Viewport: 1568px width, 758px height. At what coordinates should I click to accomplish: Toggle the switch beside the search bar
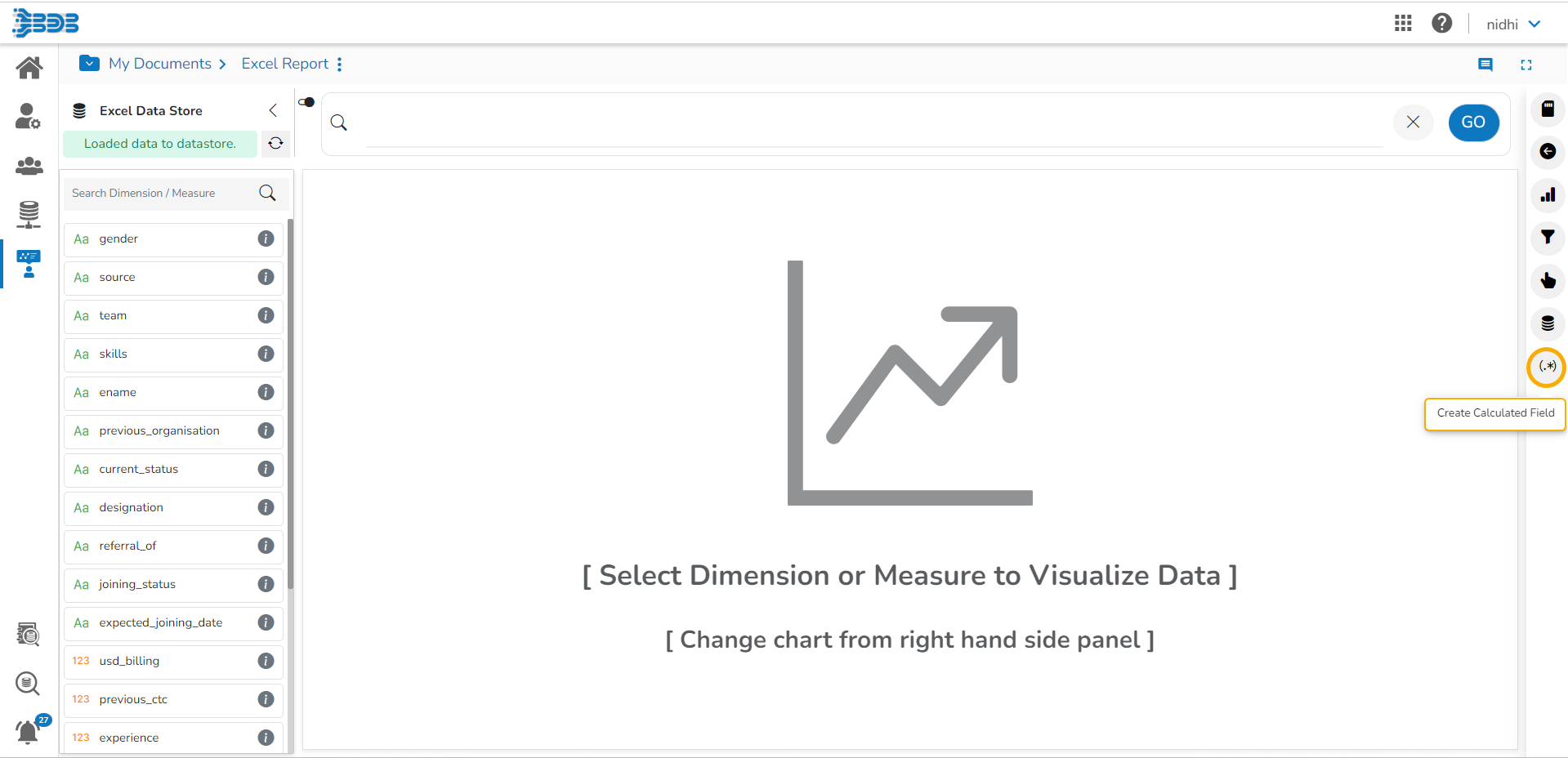point(307,102)
